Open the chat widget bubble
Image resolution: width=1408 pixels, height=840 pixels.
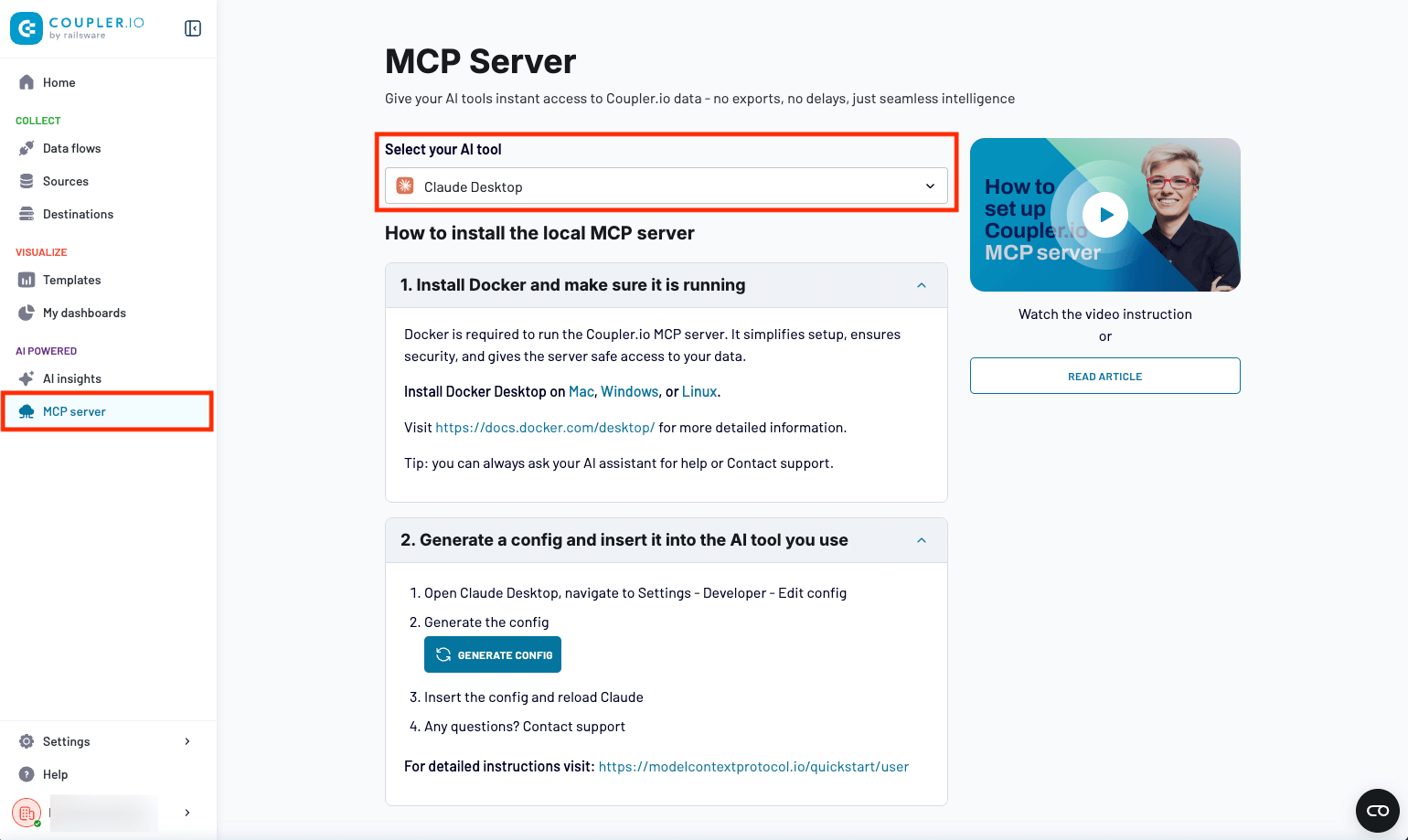tap(1378, 811)
